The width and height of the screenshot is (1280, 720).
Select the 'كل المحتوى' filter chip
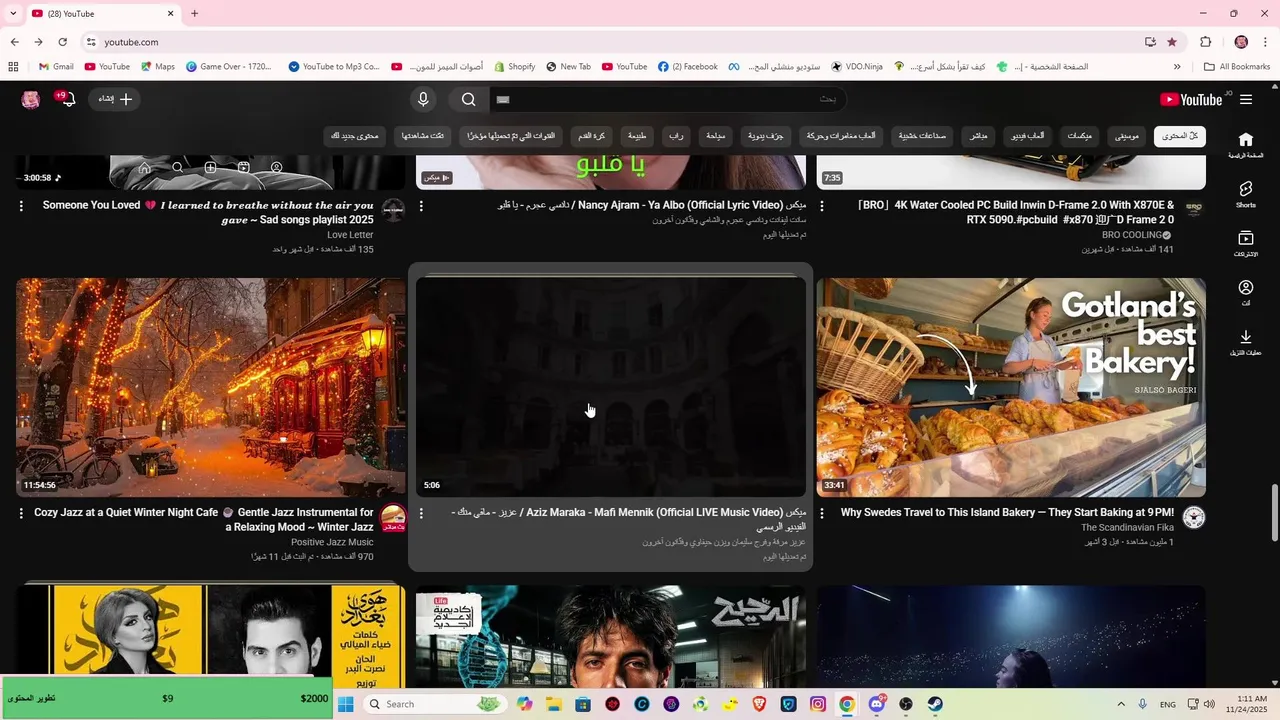[x=1180, y=136]
